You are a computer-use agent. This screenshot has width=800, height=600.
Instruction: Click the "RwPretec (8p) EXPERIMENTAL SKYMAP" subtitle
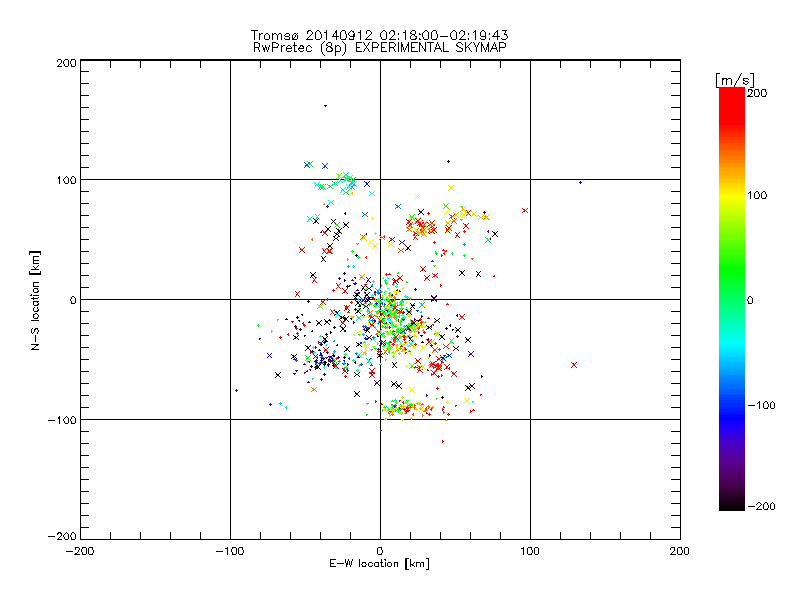point(379,48)
